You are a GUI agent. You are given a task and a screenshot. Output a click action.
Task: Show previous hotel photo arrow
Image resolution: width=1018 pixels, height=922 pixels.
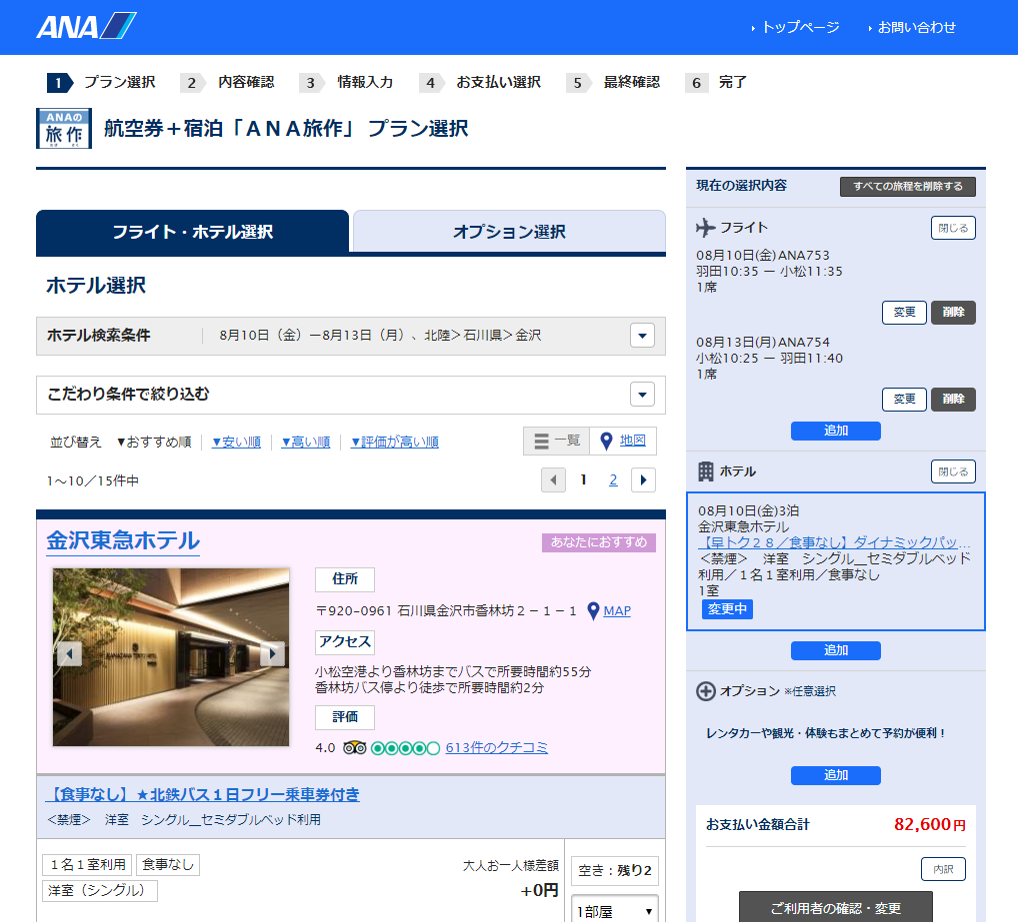(69, 653)
